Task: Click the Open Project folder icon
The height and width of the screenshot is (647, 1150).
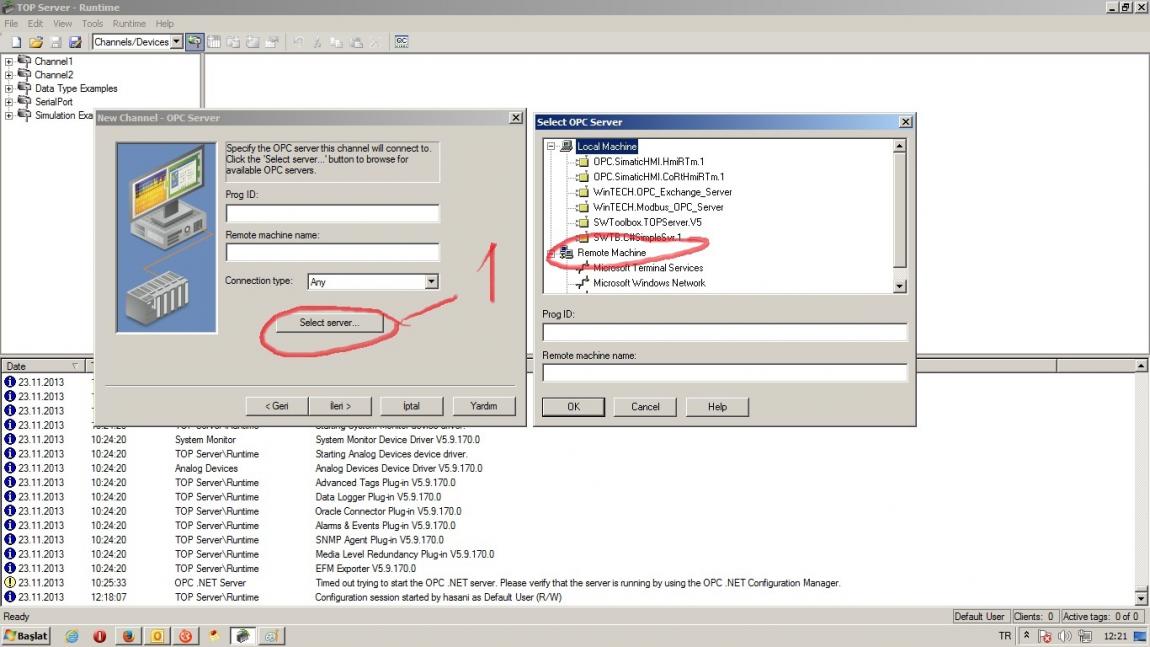Action: click(35, 42)
